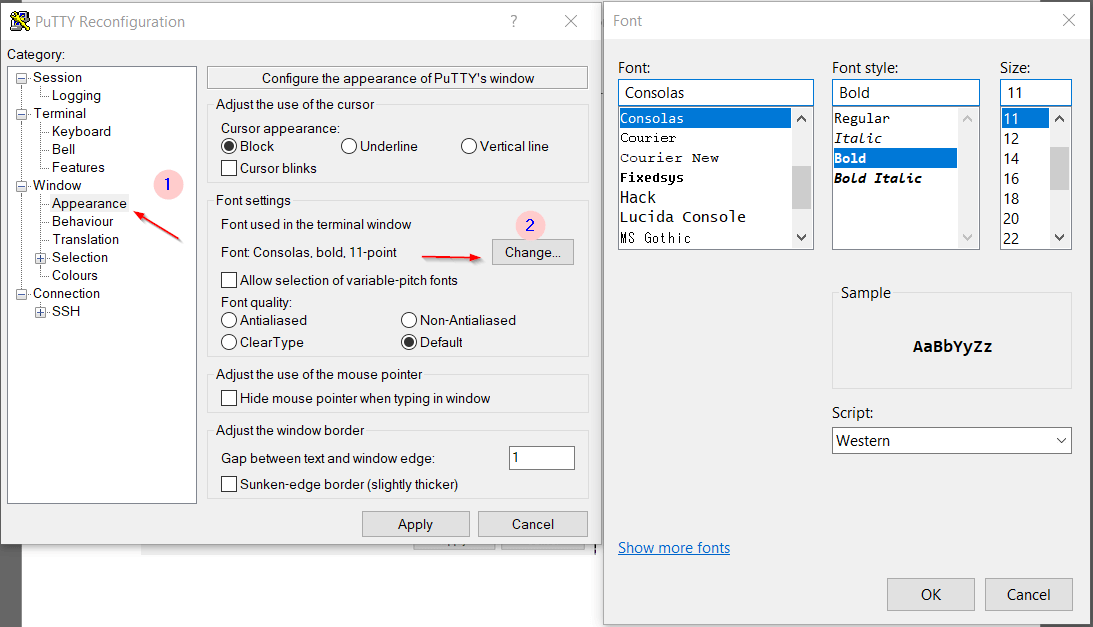Click the font size list scrollbar thumb
1093x627 pixels.
(x=1059, y=168)
